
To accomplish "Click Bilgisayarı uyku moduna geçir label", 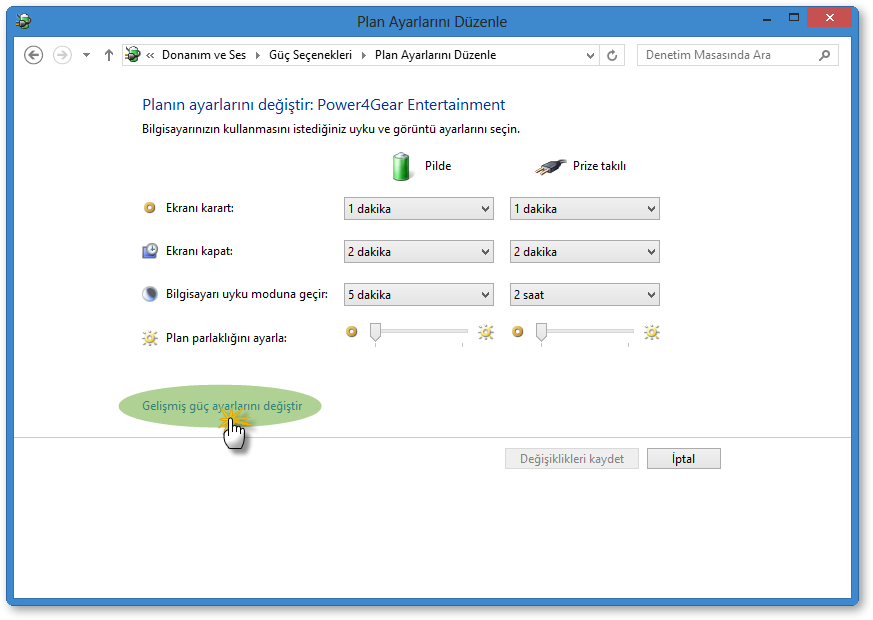I will coord(247,294).
